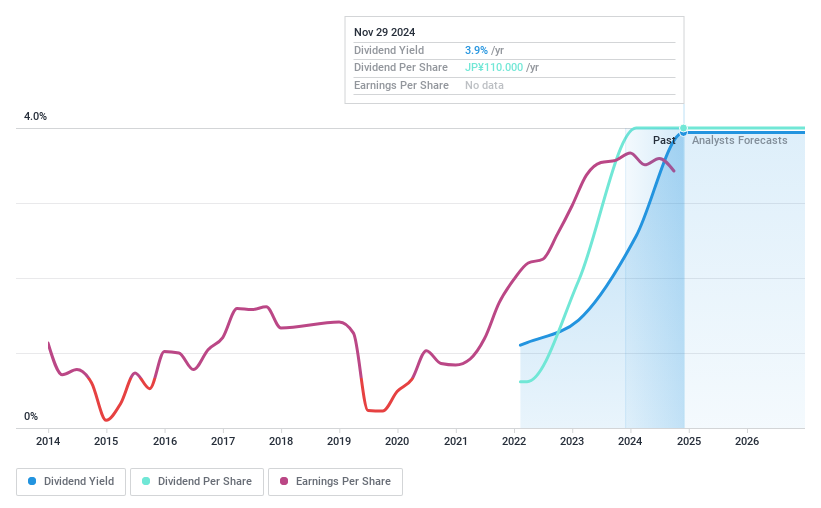The height and width of the screenshot is (508, 821).
Task: Click the 2022 x-axis year label
Action: (x=514, y=441)
